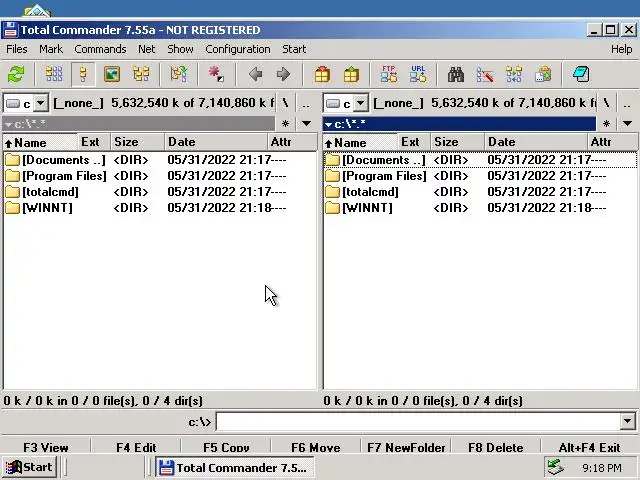Open the Help menu
This screenshot has width=640, height=480.
point(622,49)
